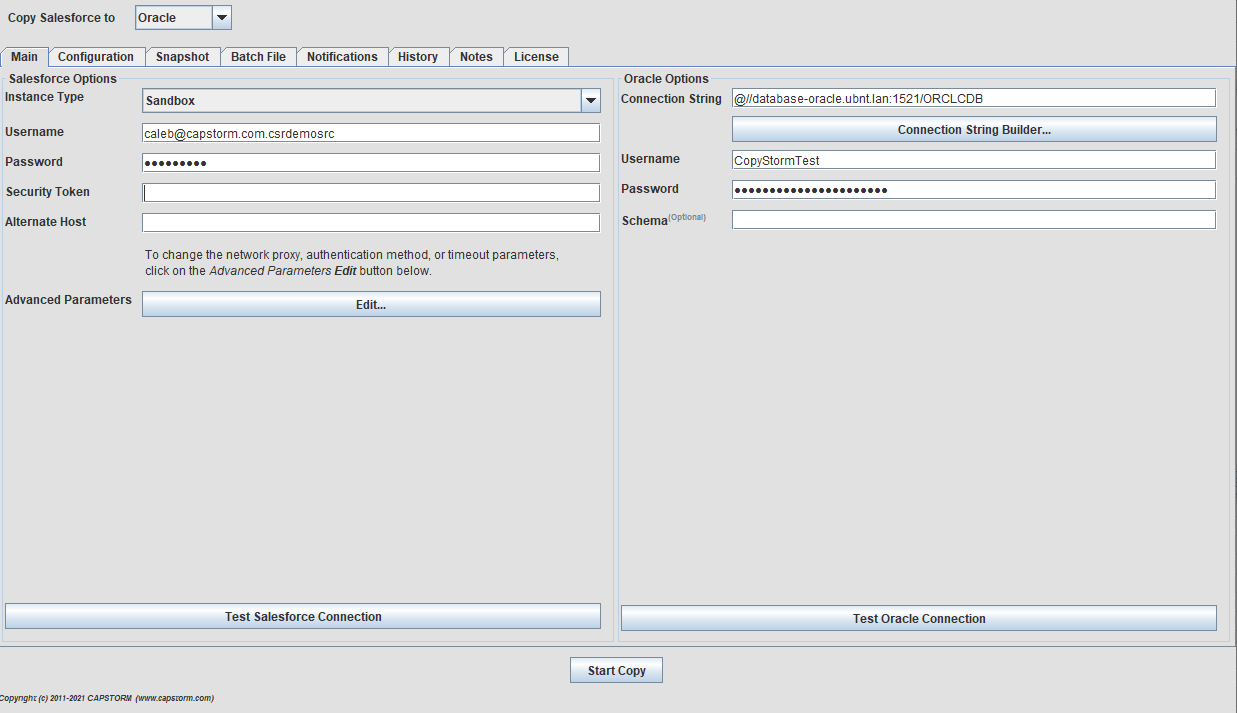Focus the Salesforce Password field
Image resolution: width=1237 pixels, height=713 pixels.
pyautogui.click(x=371, y=163)
